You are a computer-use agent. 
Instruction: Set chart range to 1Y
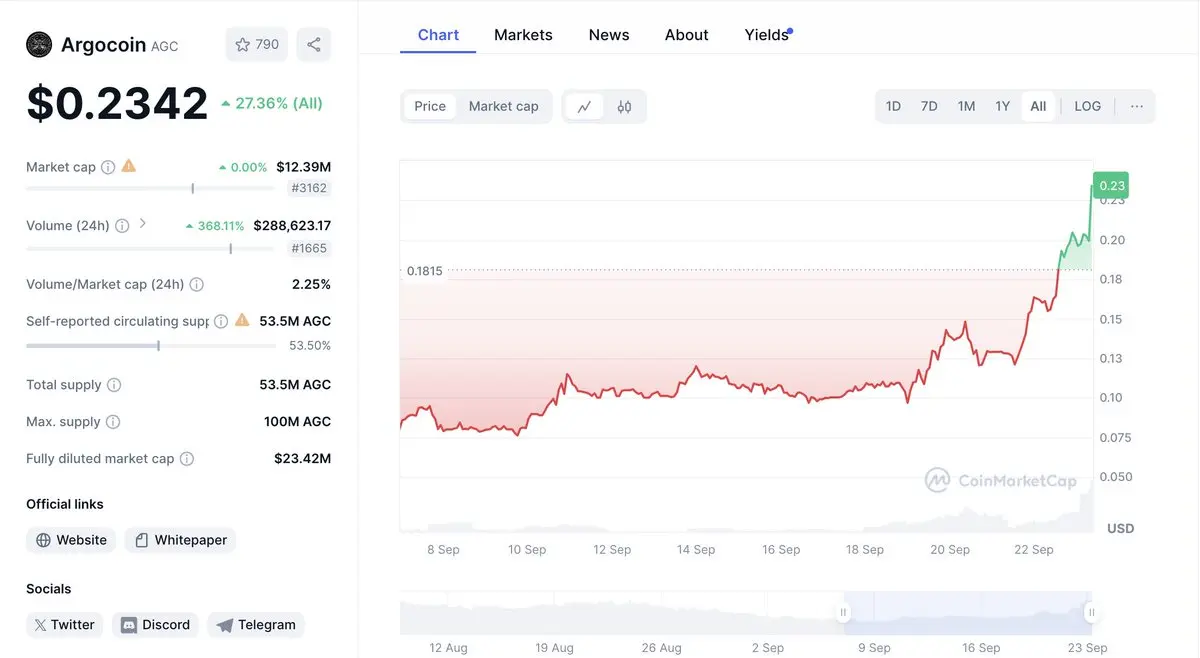click(x=1002, y=106)
